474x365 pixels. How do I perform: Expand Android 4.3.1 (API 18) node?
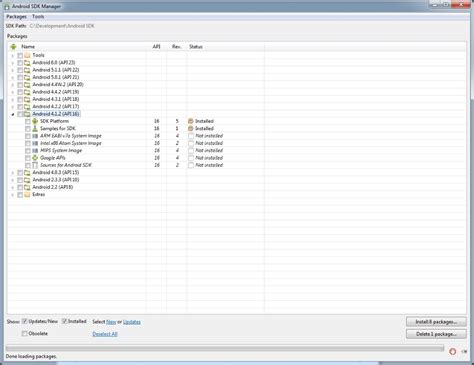(x=13, y=99)
